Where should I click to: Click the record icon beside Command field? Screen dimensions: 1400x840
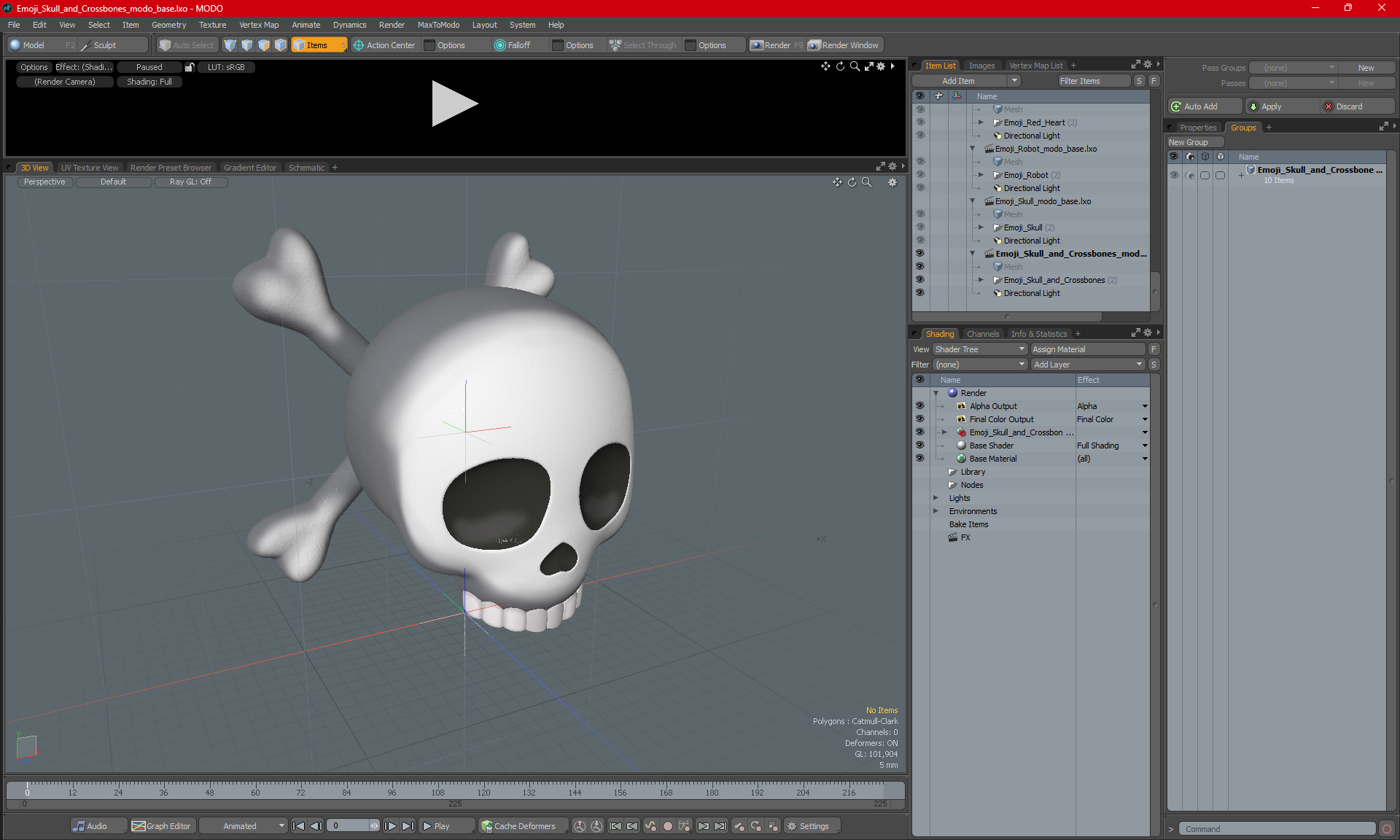(x=1387, y=829)
